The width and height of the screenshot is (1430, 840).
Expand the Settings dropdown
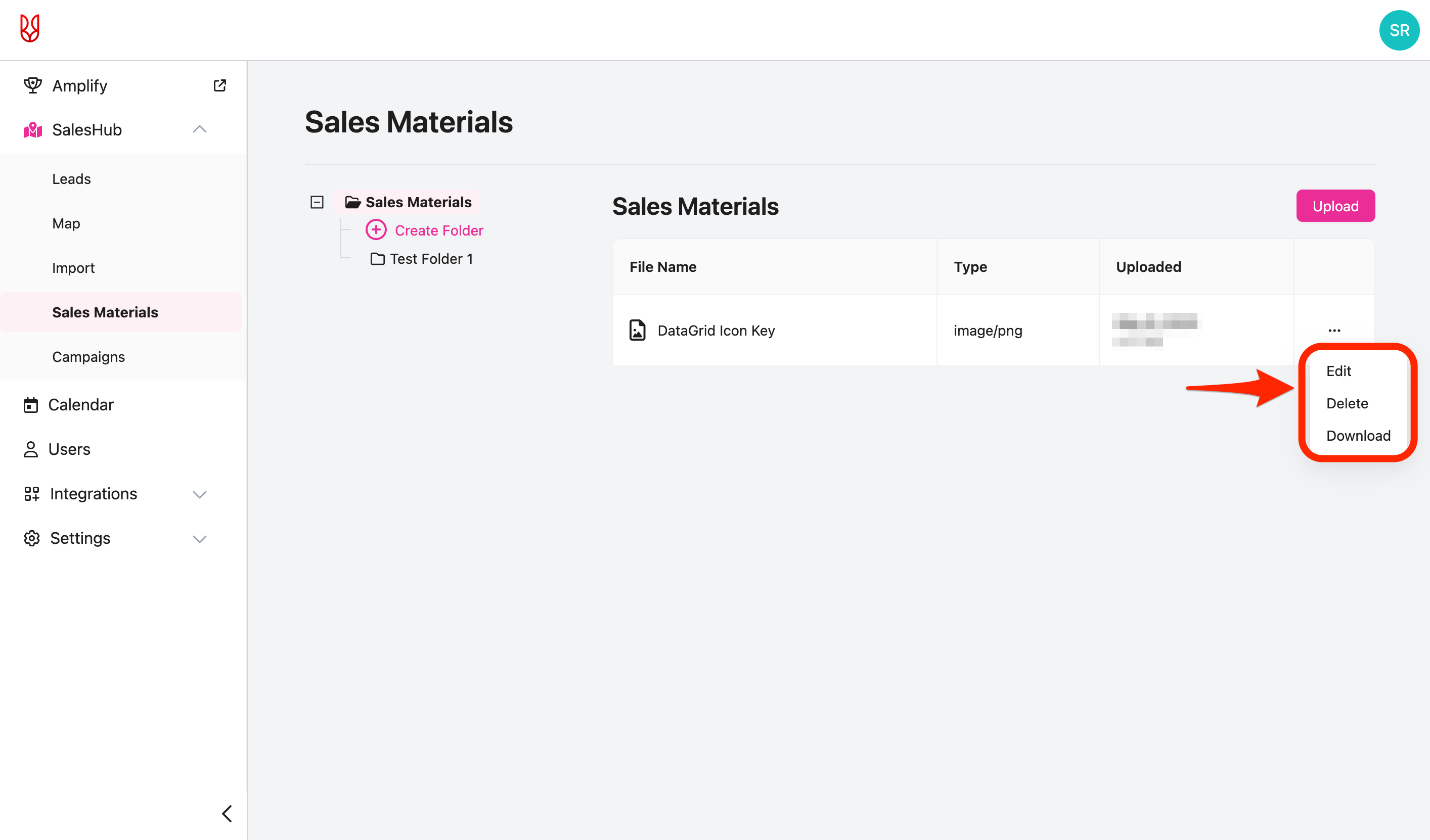click(x=199, y=538)
